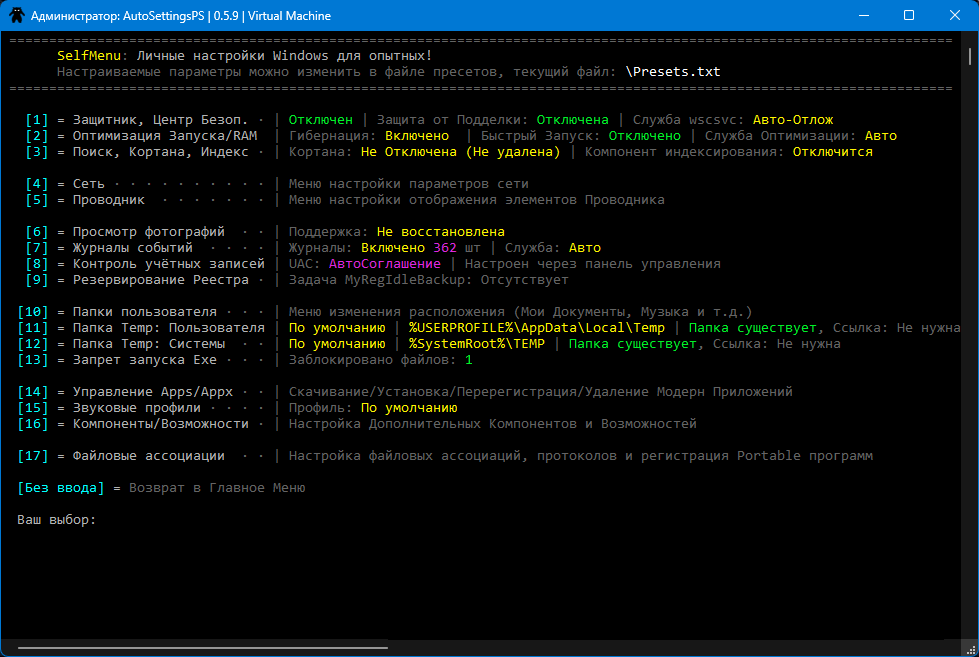Click 'Меню настройки параметров сети' description
This screenshot has height=657, width=979.
point(408,184)
